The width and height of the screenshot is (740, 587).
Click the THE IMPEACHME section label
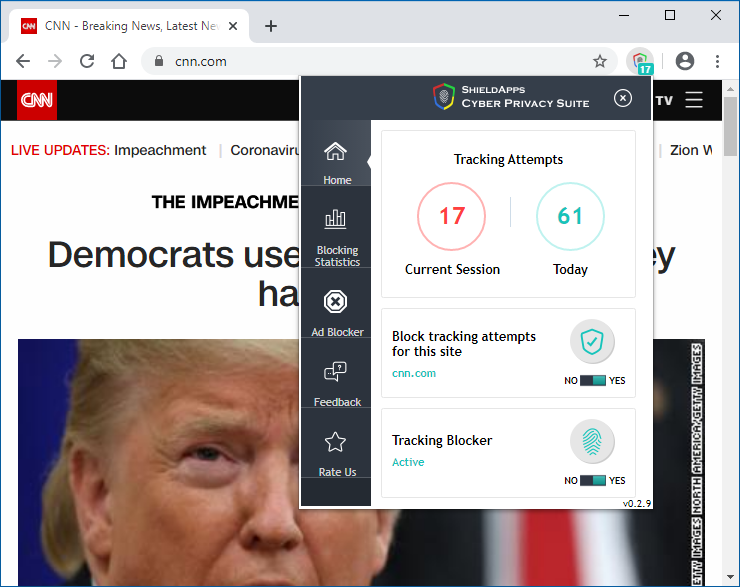click(225, 202)
